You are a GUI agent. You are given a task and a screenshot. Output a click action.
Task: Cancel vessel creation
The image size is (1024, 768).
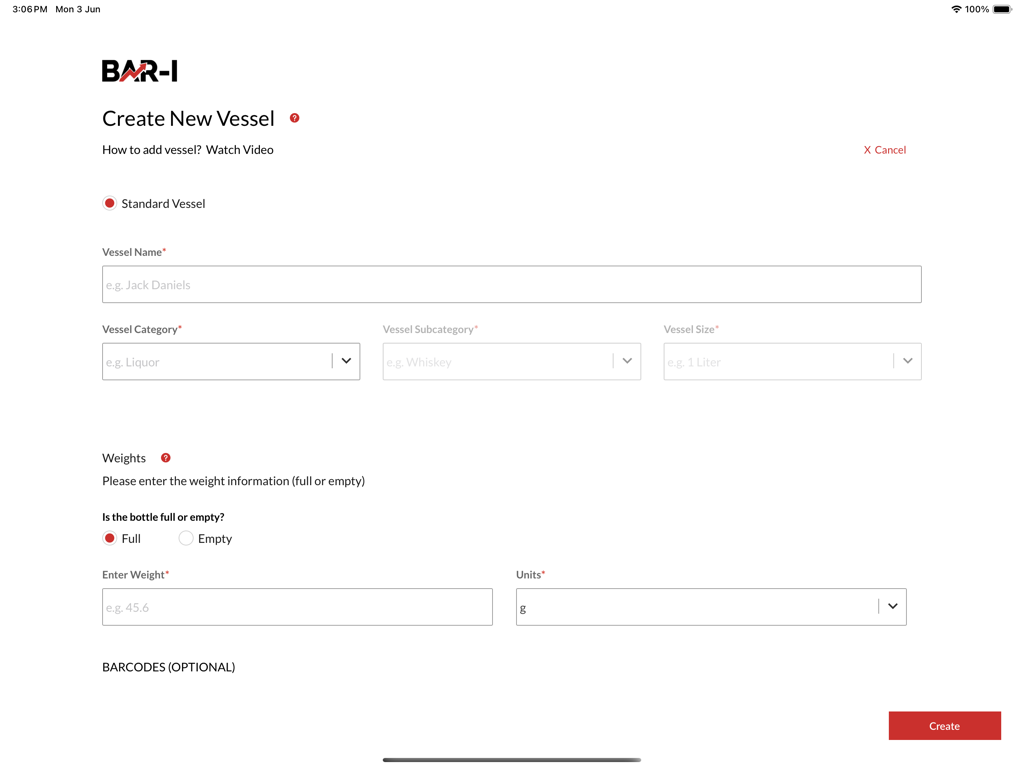pyautogui.click(x=885, y=150)
